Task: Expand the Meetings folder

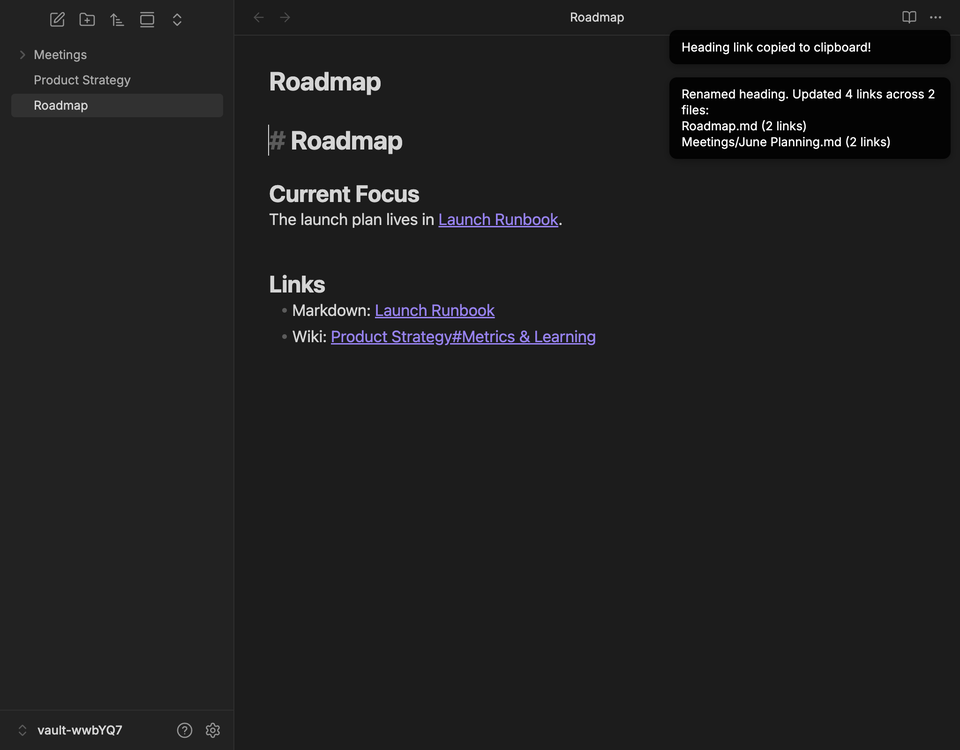Action: point(22,54)
